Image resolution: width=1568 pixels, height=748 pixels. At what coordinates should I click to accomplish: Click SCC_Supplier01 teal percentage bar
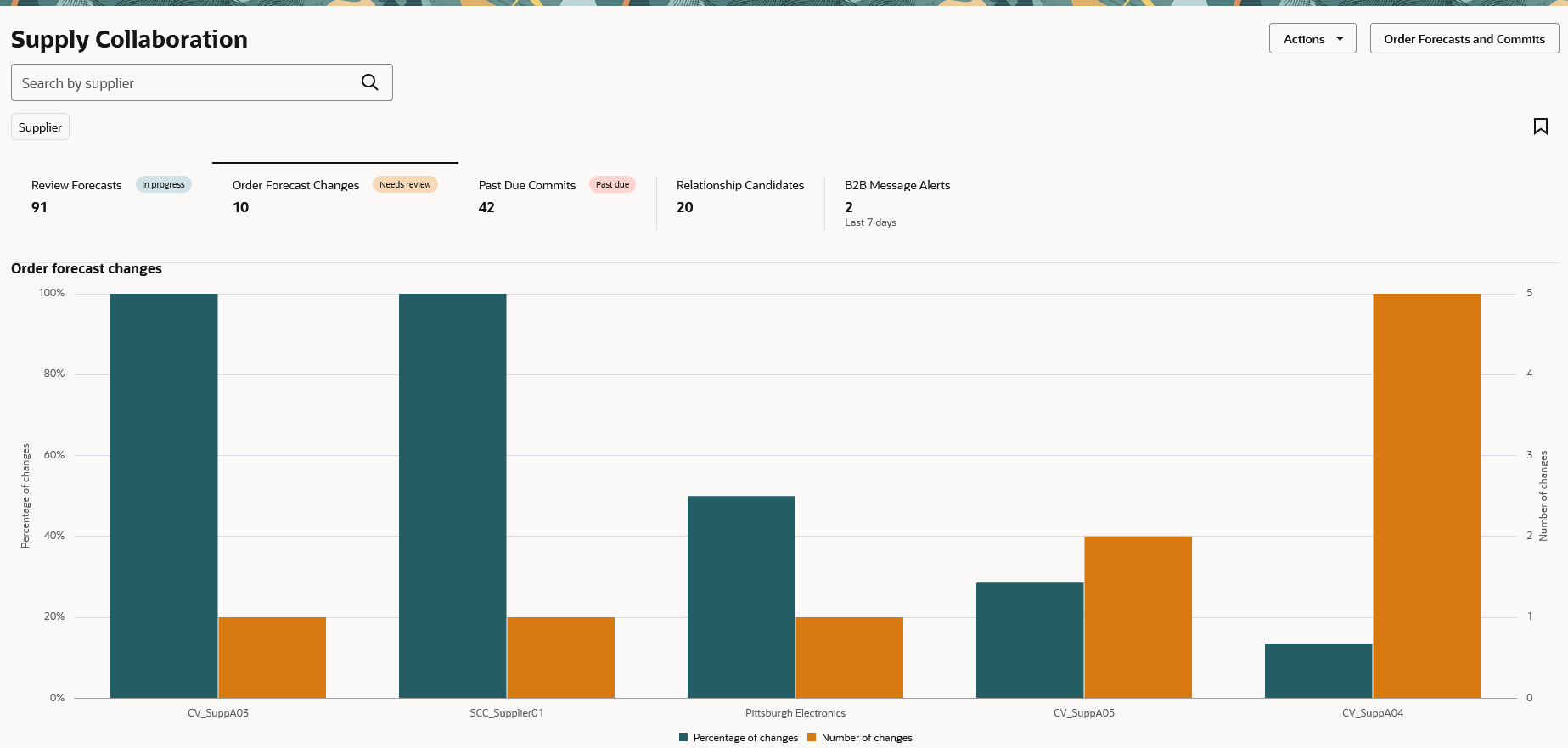(452, 496)
